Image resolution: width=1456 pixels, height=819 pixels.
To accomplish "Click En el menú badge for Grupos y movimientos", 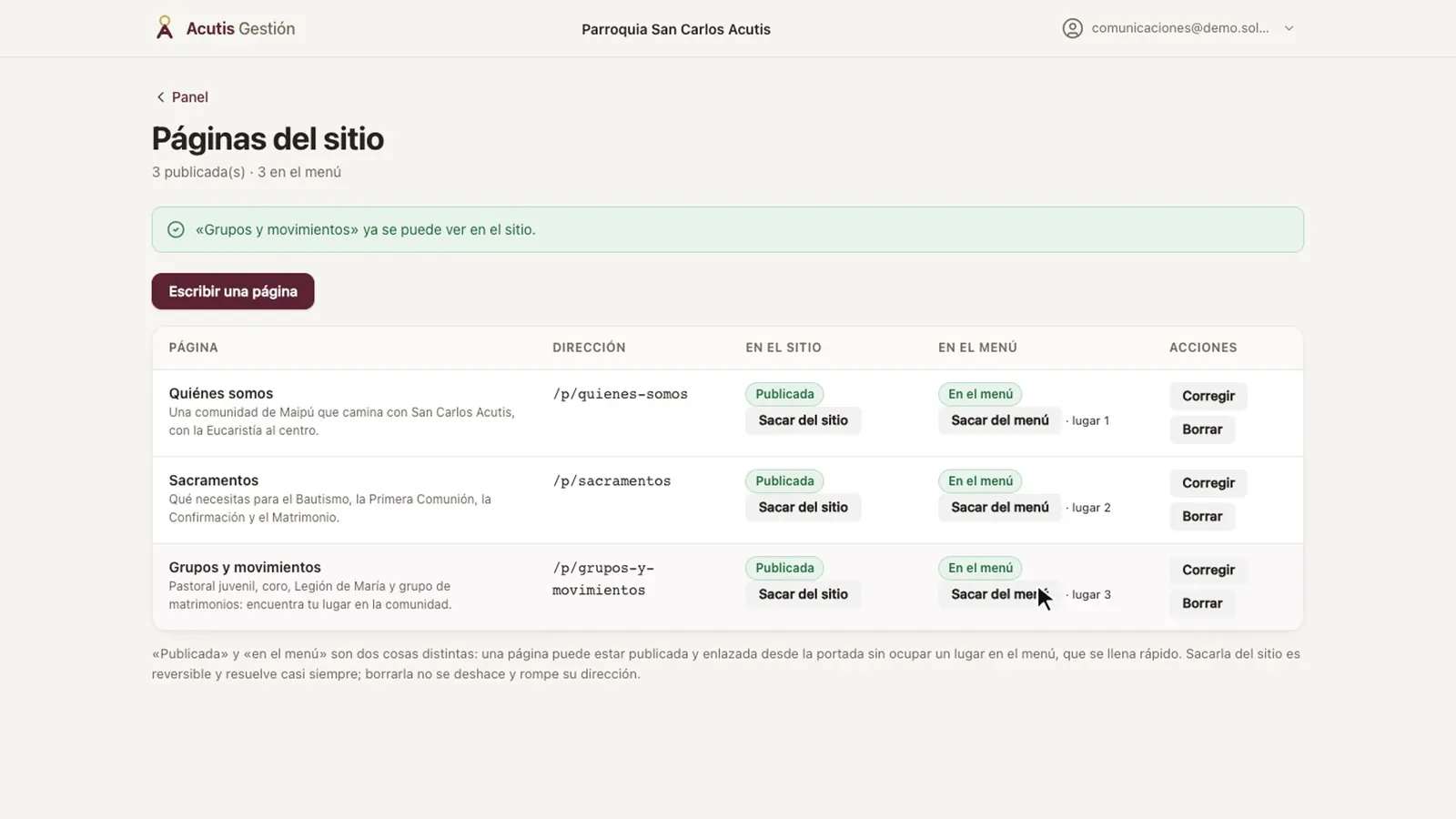I will 980,568.
